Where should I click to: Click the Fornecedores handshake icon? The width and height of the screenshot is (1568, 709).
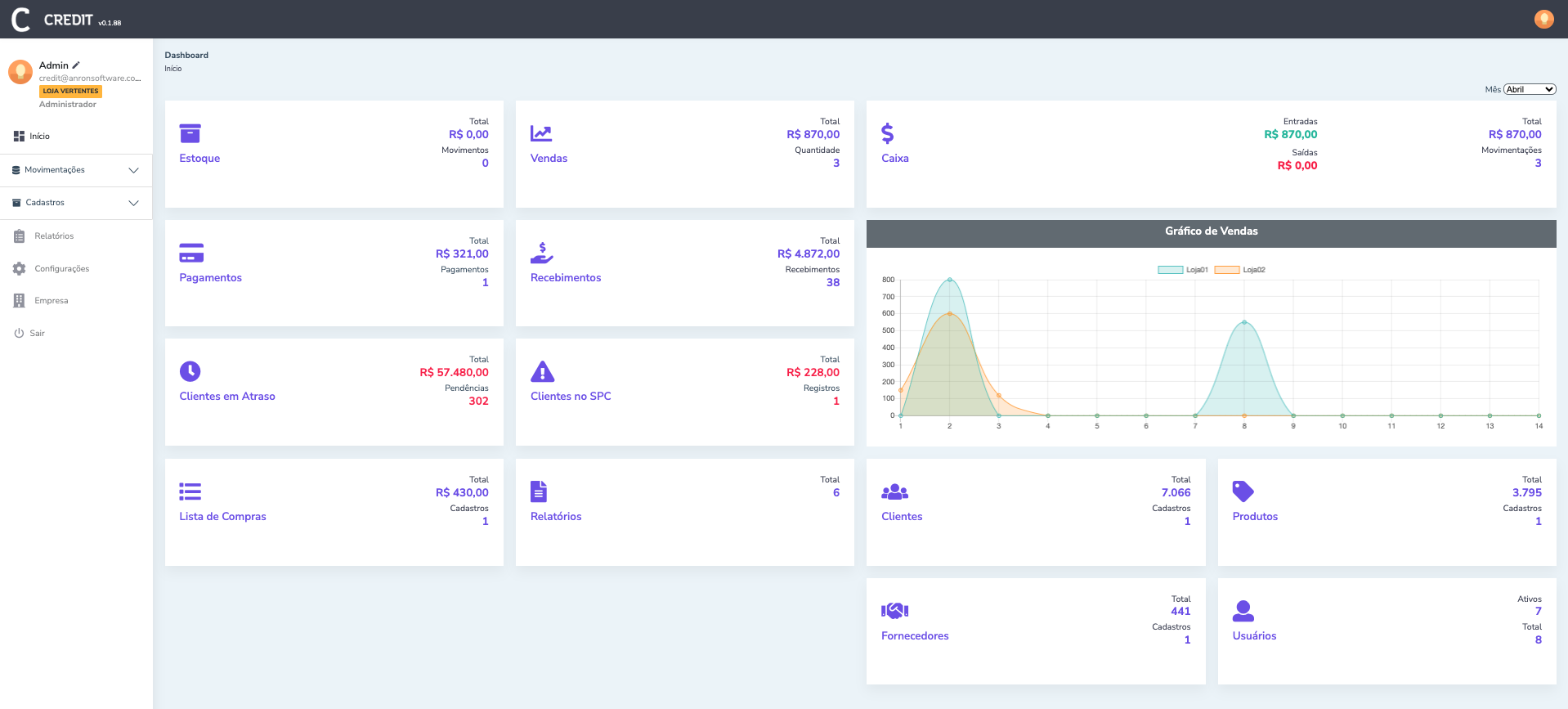tap(894, 611)
